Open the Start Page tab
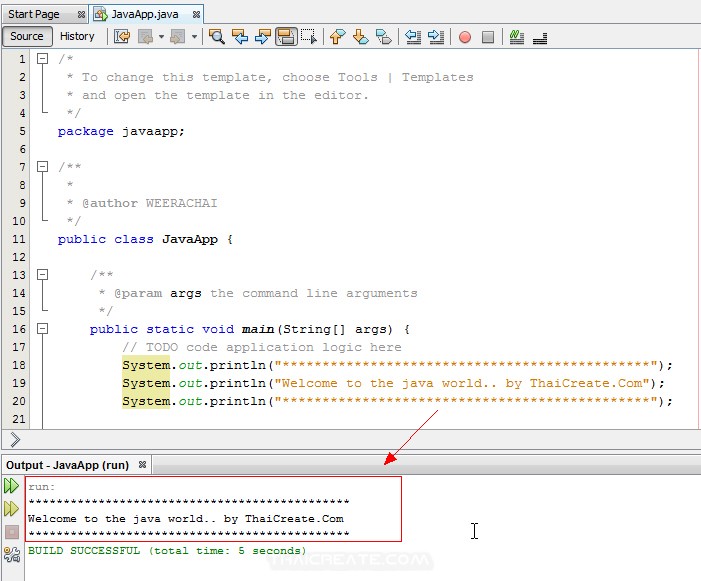This screenshot has height=581, width=701. [x=34, y=14]
